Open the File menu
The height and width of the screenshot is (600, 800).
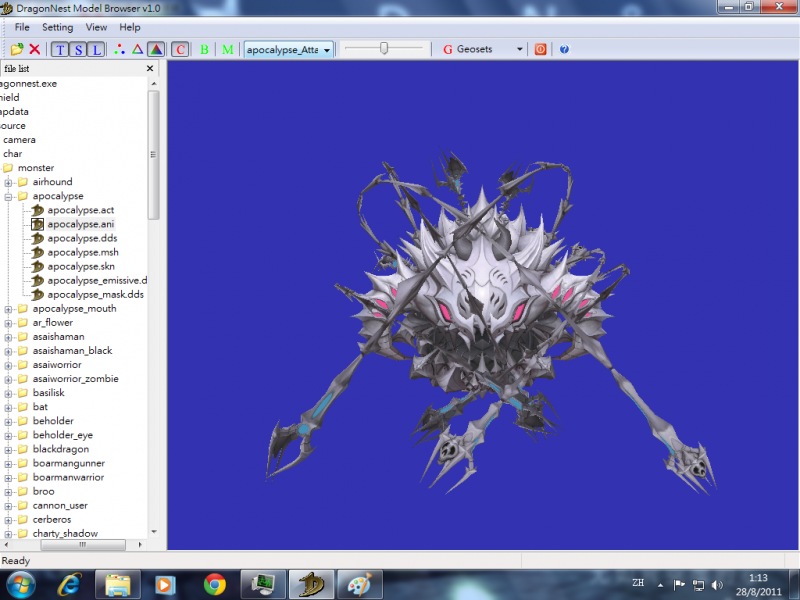[22, 28]
